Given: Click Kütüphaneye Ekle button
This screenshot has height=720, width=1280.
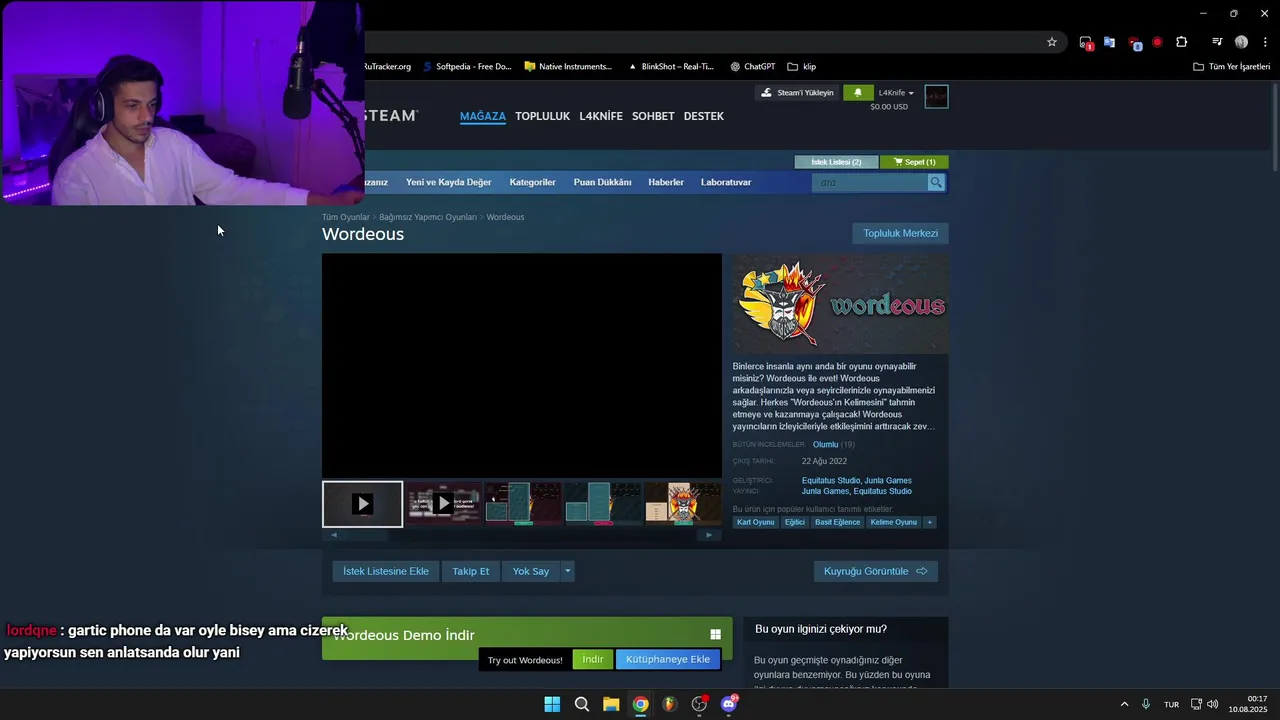Looking at the screenshot, I should pos(668,659).
